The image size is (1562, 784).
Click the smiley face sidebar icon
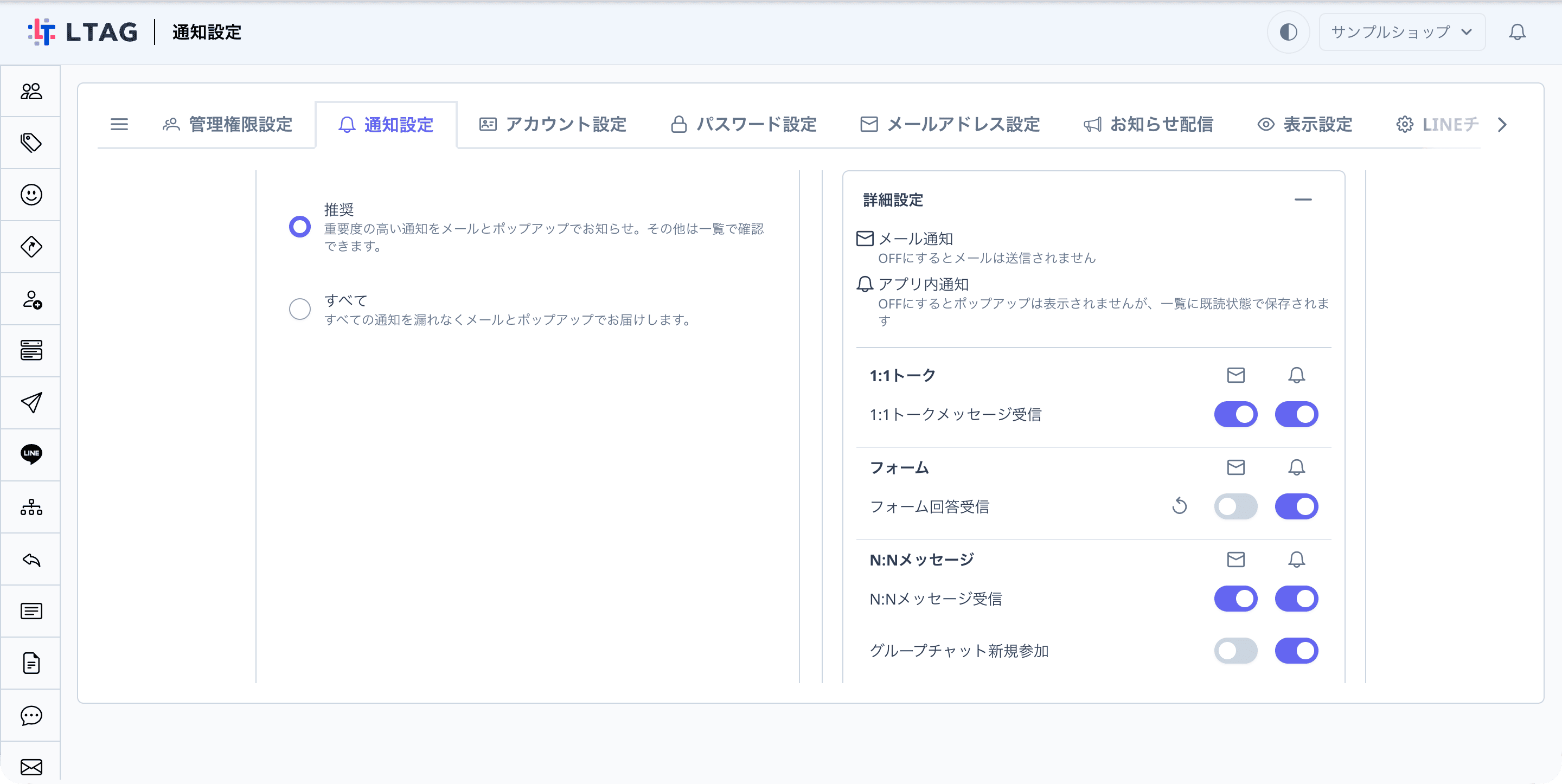[x=31, y=195]
